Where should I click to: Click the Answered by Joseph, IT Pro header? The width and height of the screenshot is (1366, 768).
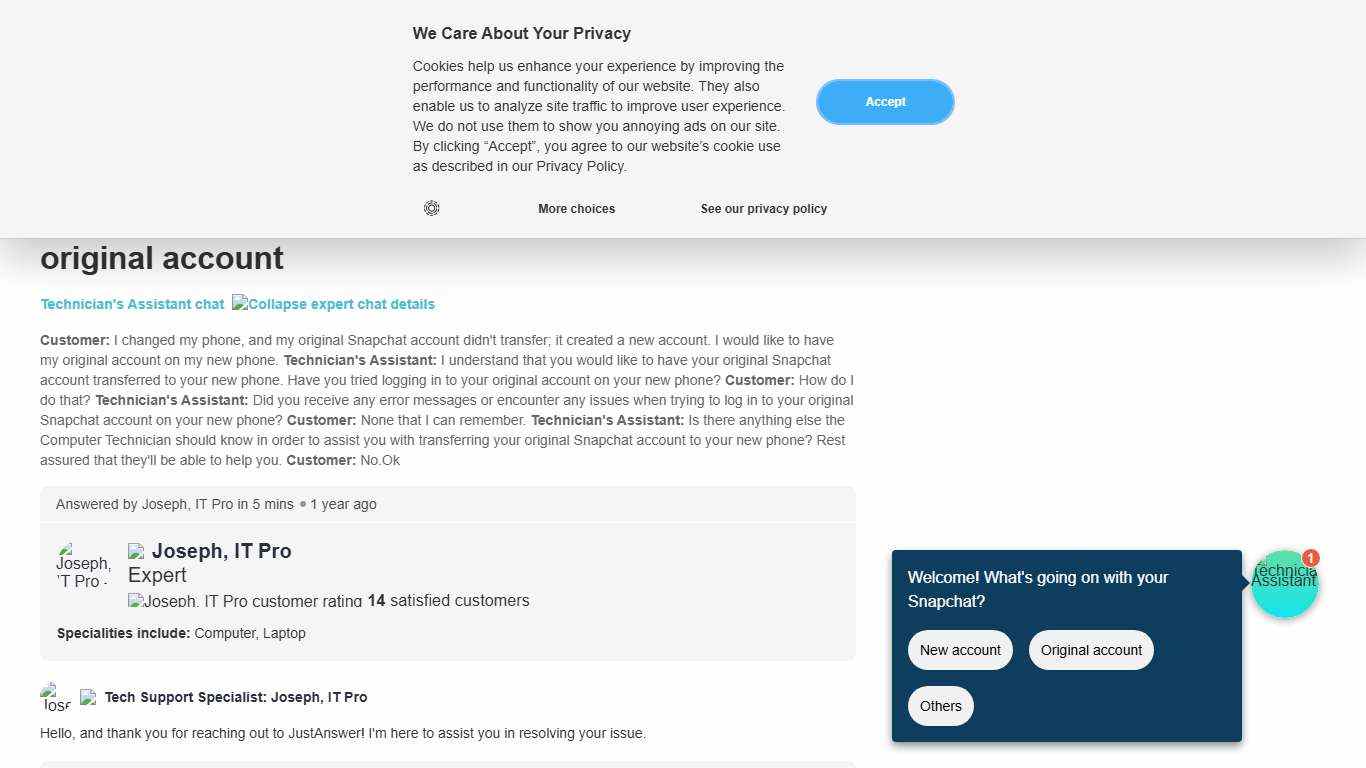point(216,504)
